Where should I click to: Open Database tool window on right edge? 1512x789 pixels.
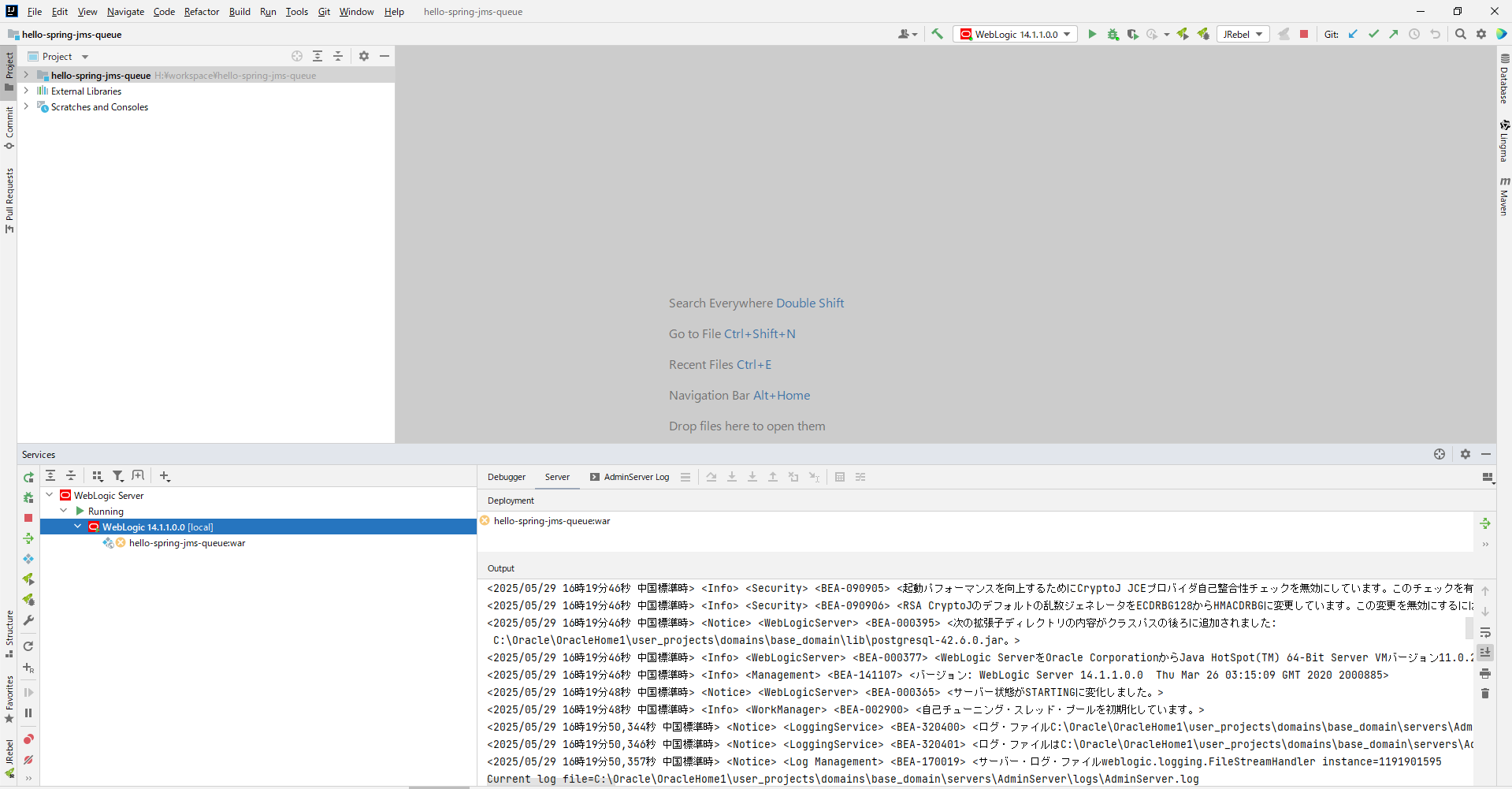(1504, 79)
